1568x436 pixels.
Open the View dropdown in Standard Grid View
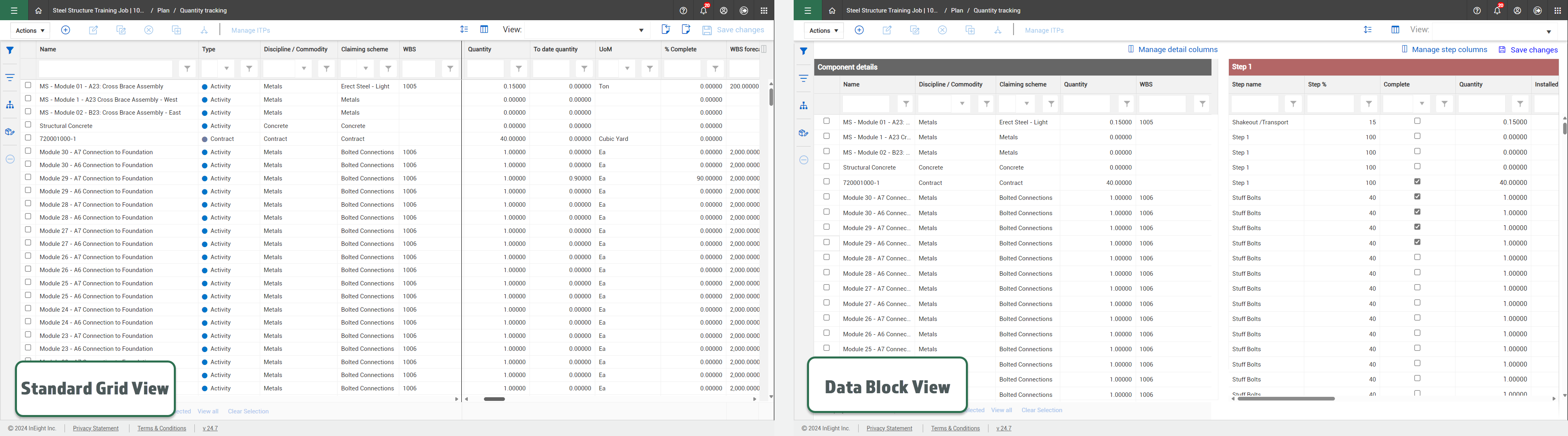[641, 30]
